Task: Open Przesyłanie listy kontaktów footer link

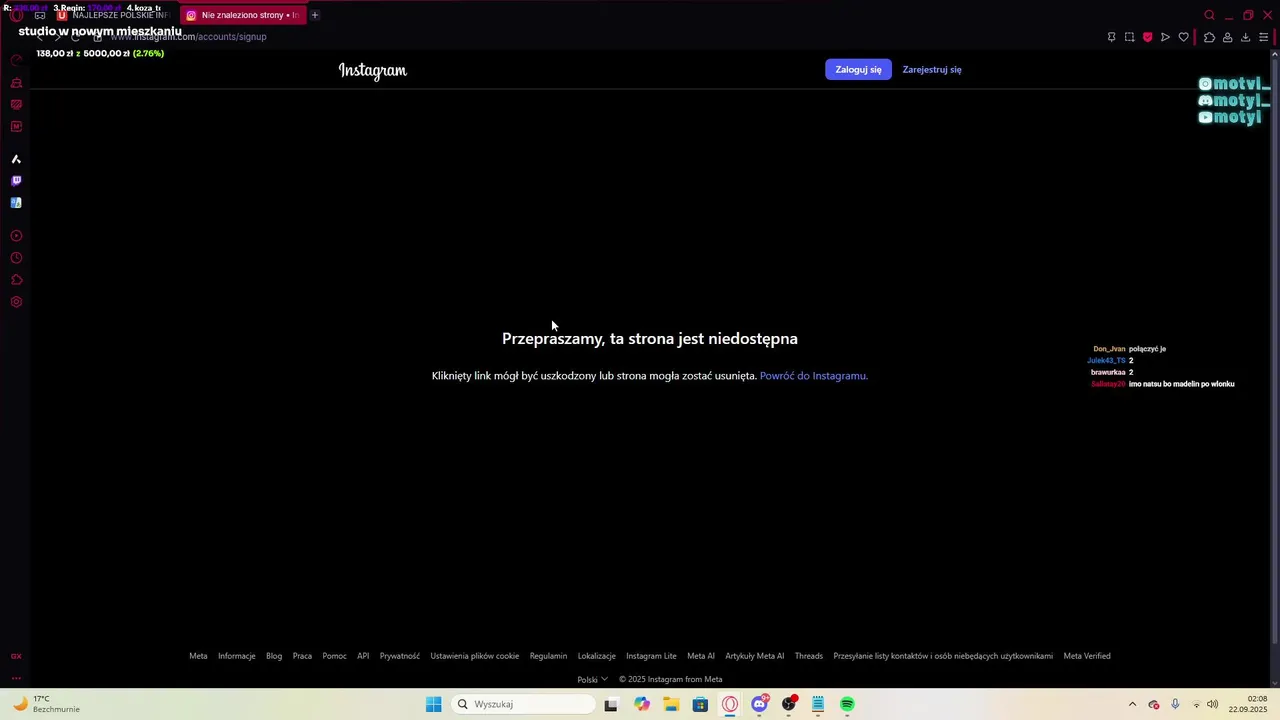Action: 943,656
